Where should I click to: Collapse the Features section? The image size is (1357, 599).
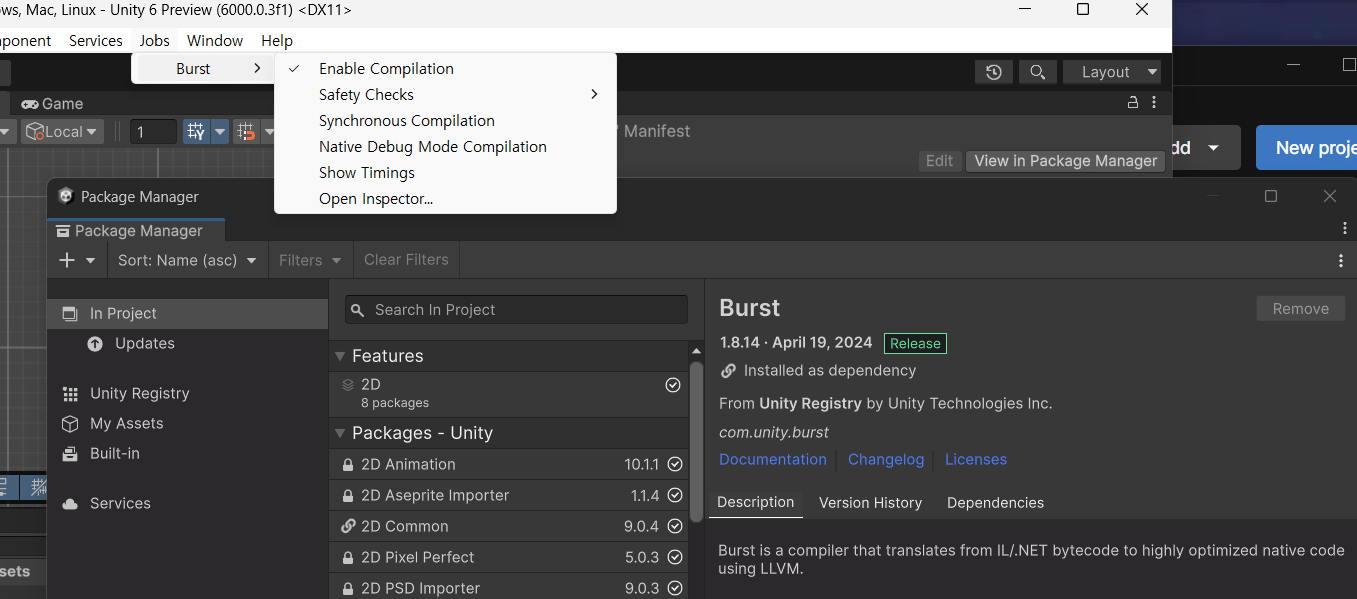pyautogui.click(x=340, y=356)
